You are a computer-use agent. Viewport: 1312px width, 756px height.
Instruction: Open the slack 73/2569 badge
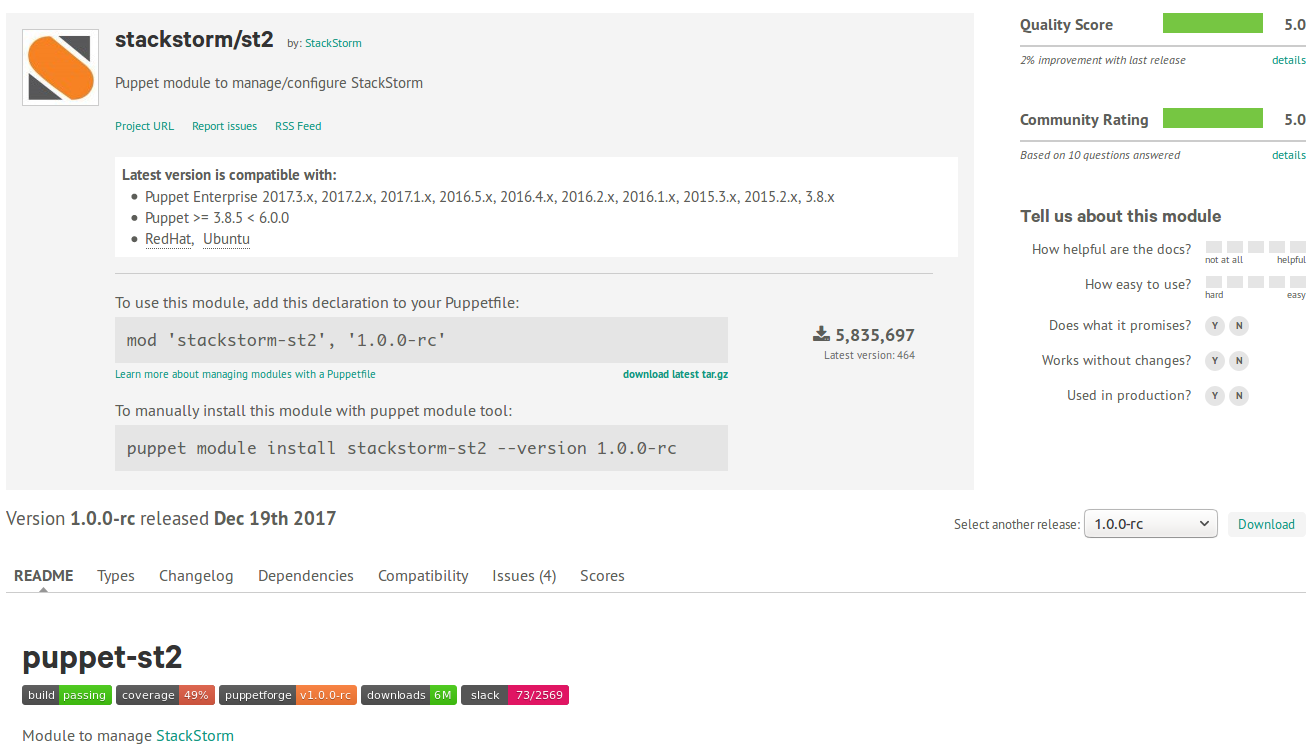click(515, 695)
